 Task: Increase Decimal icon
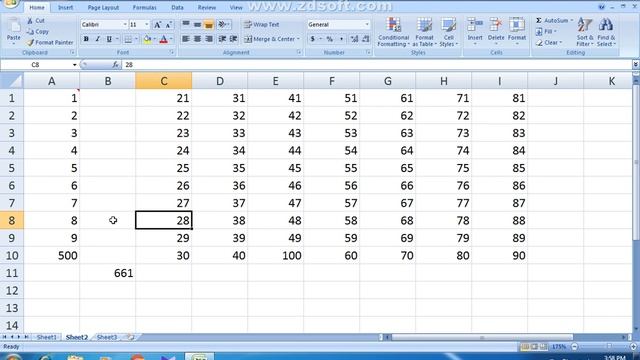pyautogui.click(x=354, y=39)
